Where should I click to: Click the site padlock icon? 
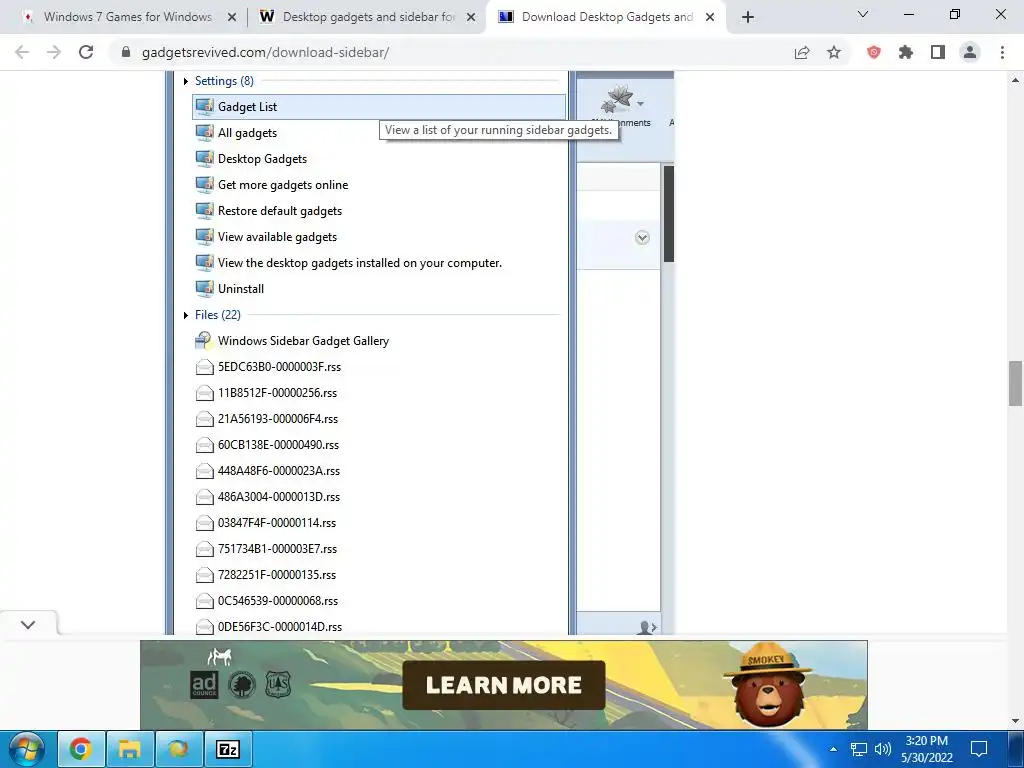126,52
